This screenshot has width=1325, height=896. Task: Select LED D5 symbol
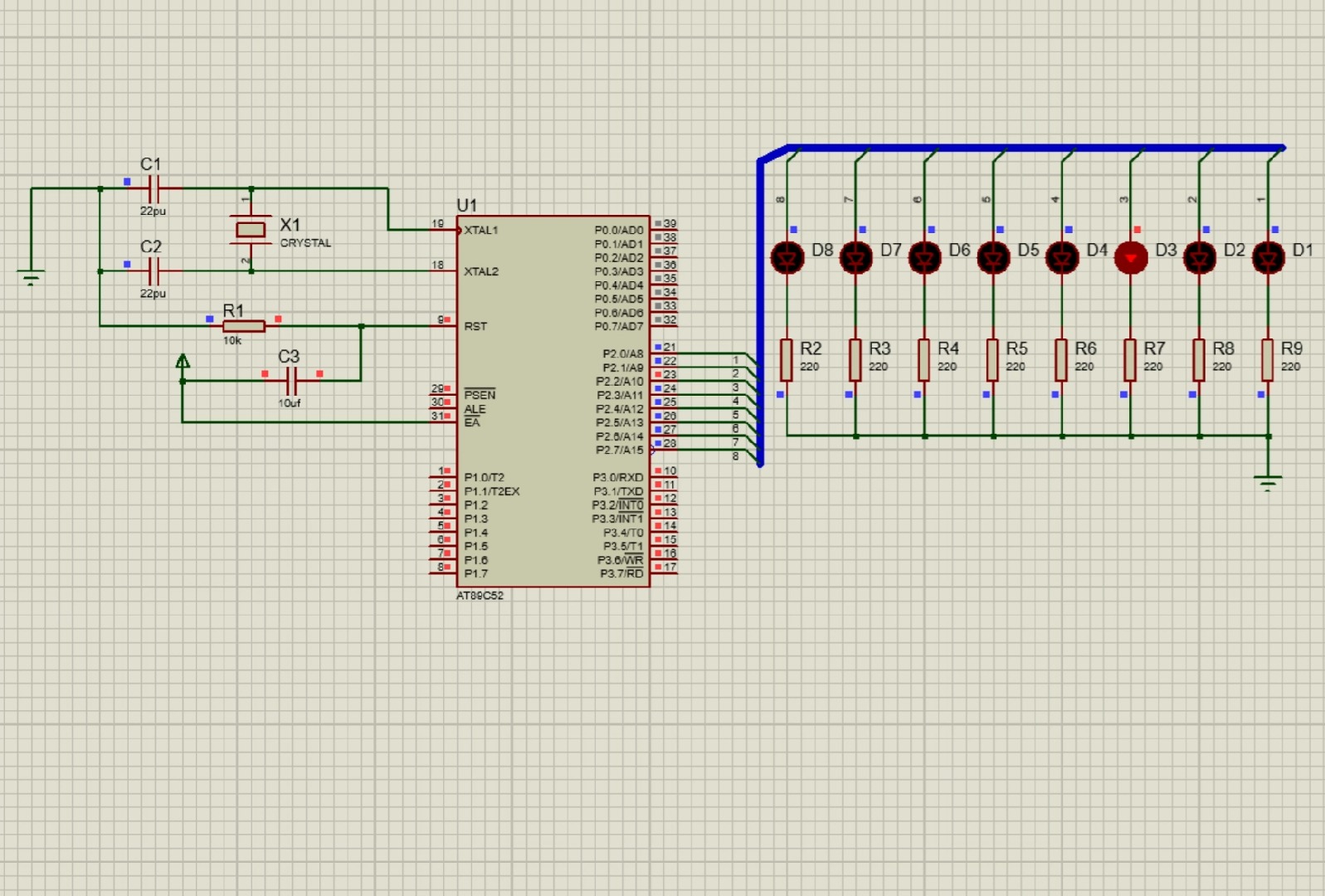[x=994, y=258]
